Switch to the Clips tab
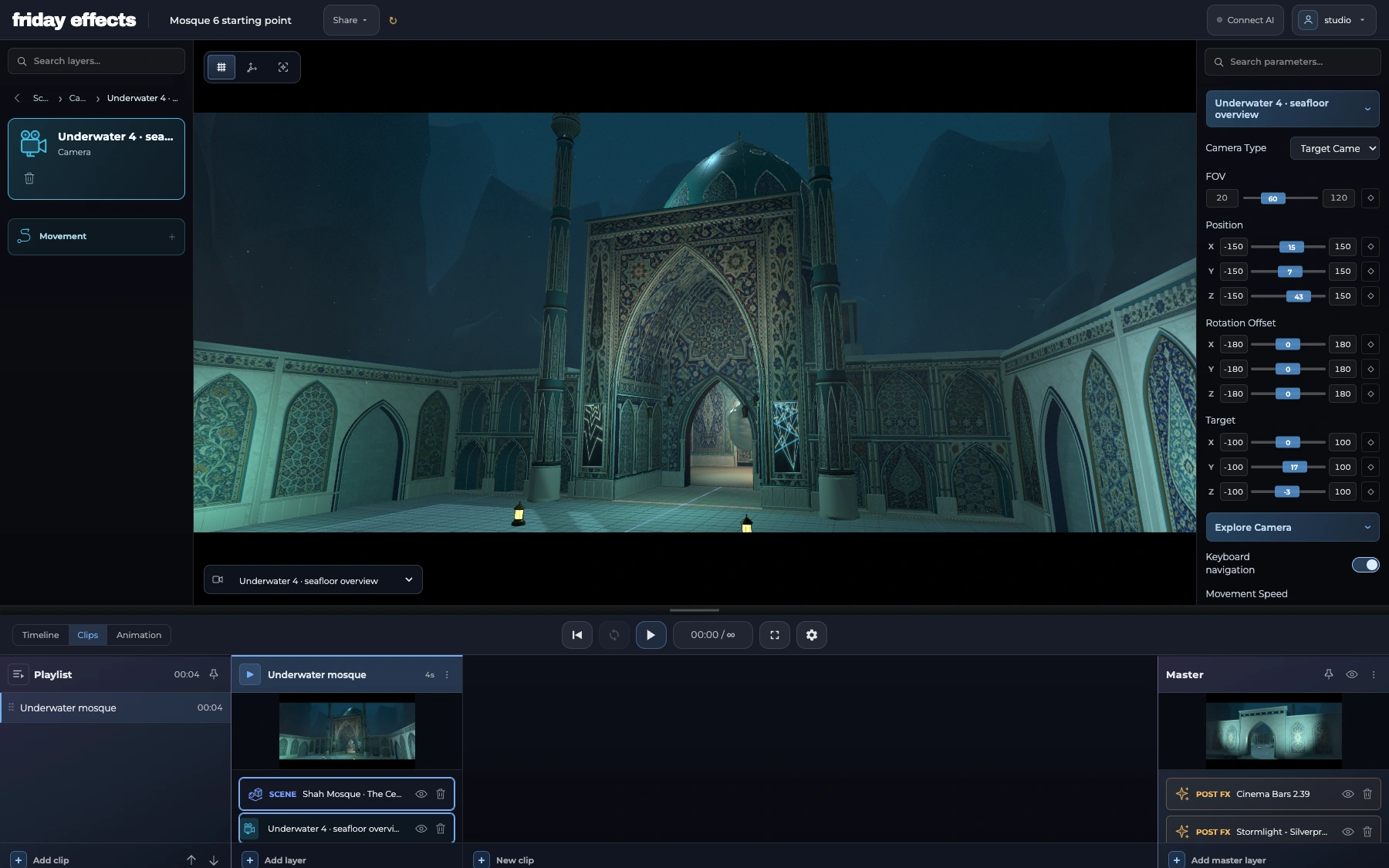 88,635
